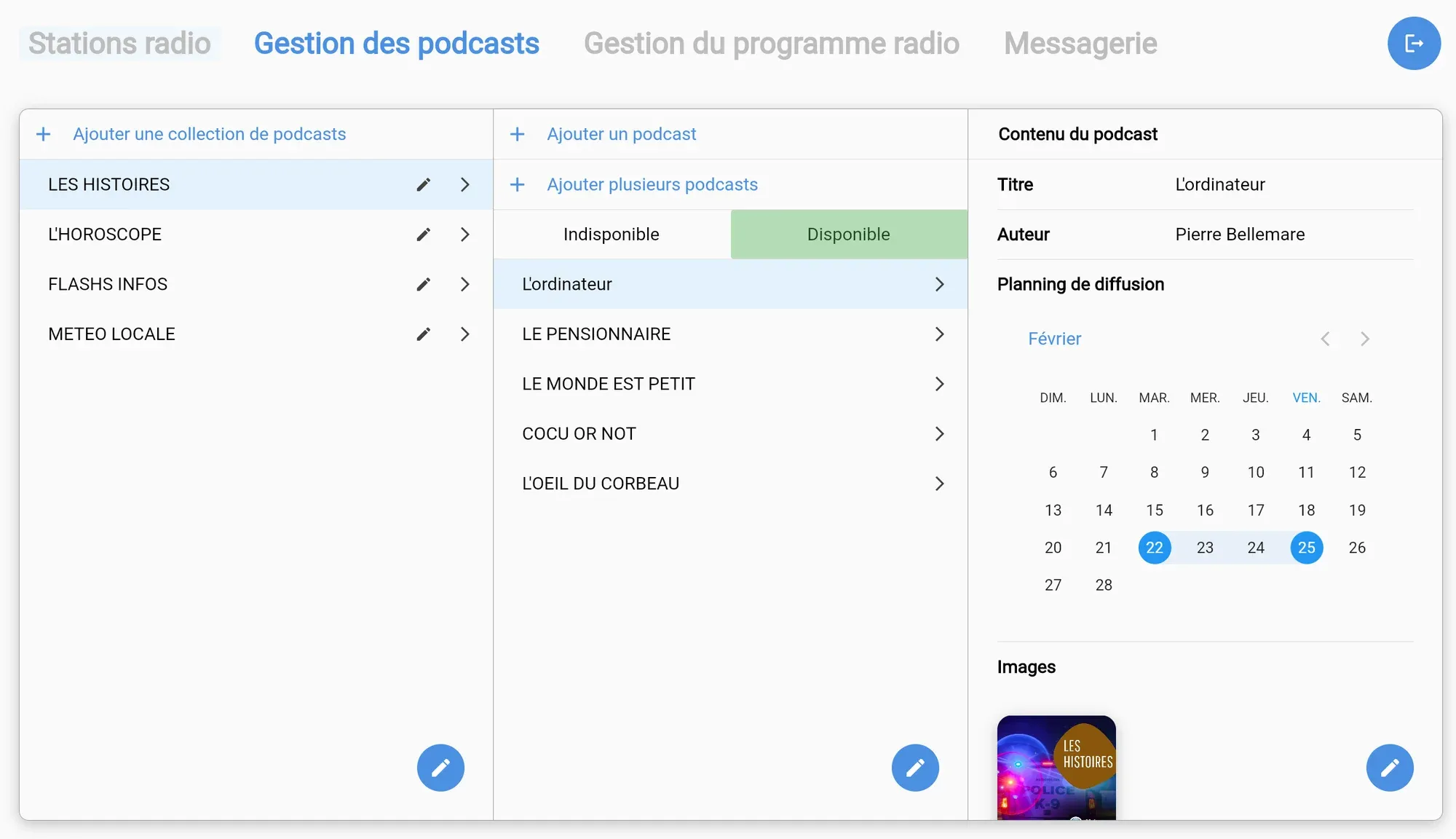Screen dimensions: 1456x839
Task: Click Ajouter un podcast link
Action: tap(622, 135)
